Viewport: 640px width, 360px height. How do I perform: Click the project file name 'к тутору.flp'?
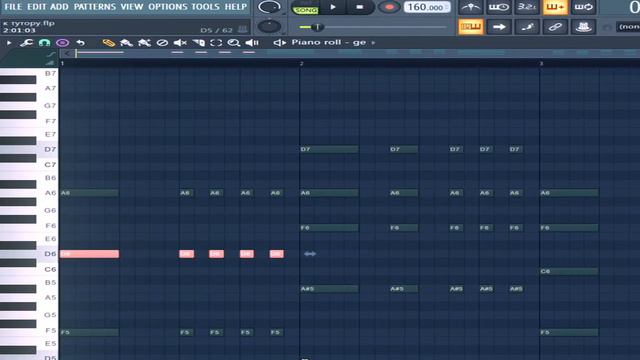click(x=29, y=23)
